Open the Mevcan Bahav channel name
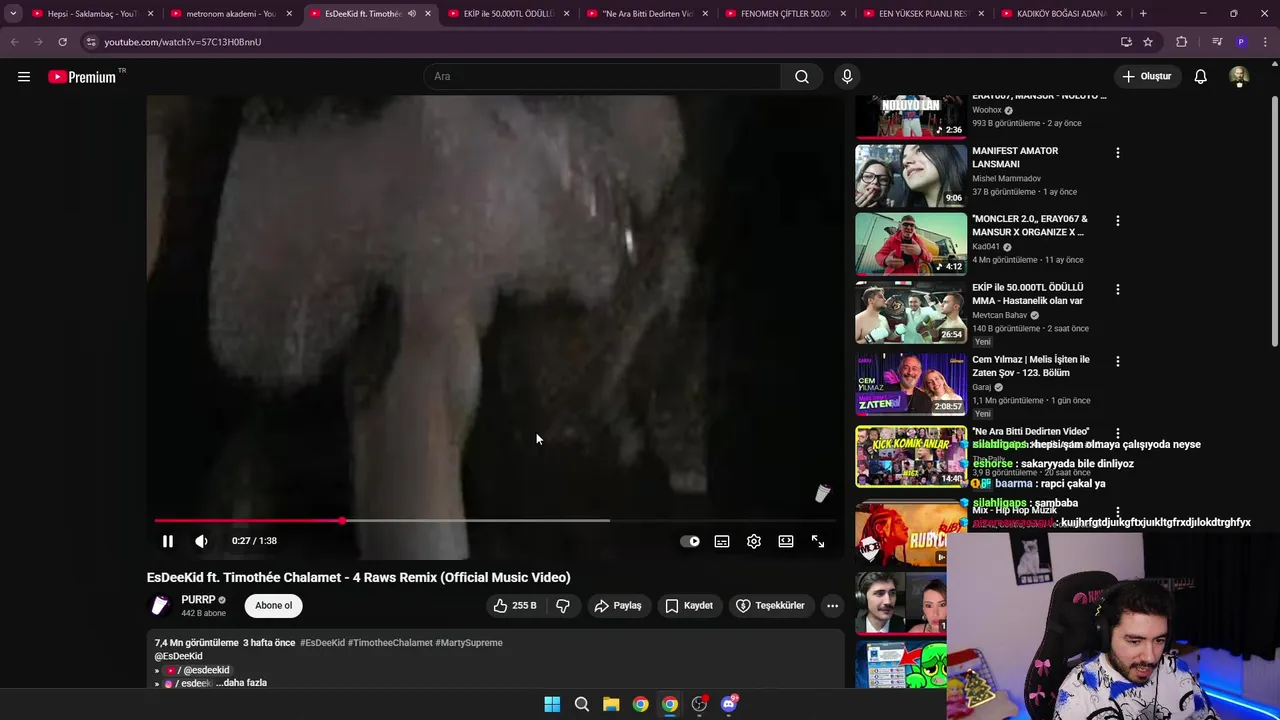This screenshot has width=1280, height=720. click(1000, 315)
